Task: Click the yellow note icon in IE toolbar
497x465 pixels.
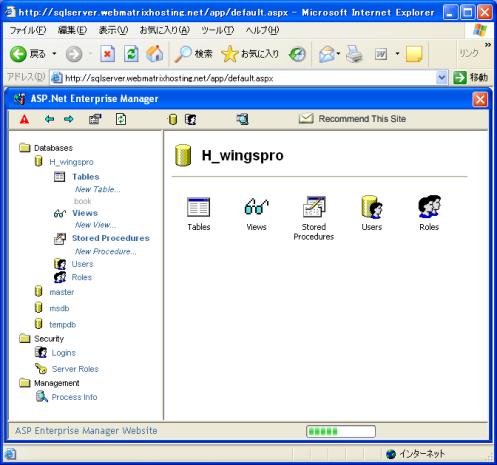Action: [414, 54]
